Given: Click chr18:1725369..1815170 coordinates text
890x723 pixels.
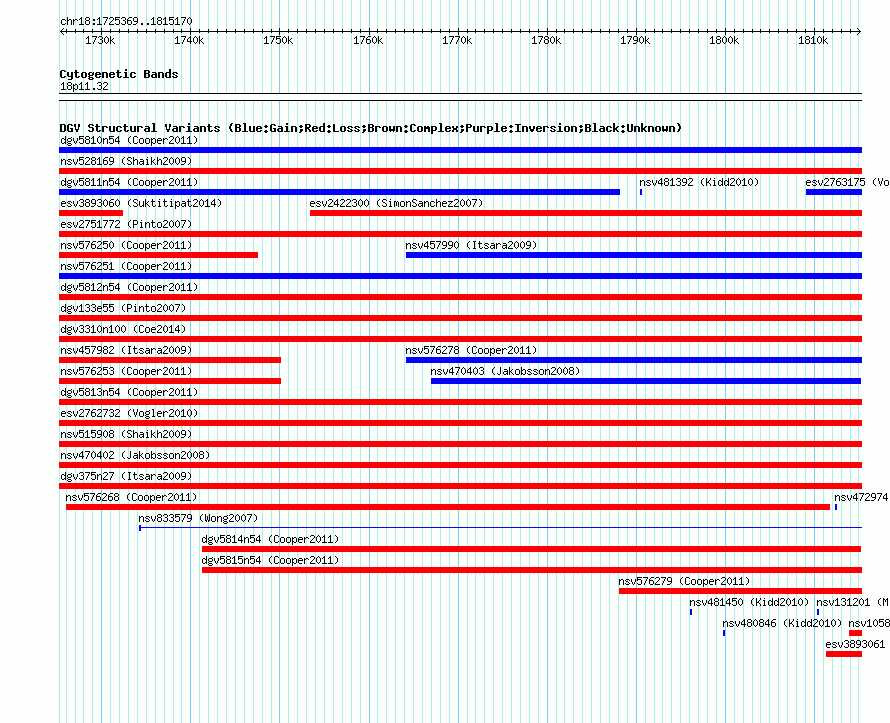Looking at the screenshot, I should (126, 21).
